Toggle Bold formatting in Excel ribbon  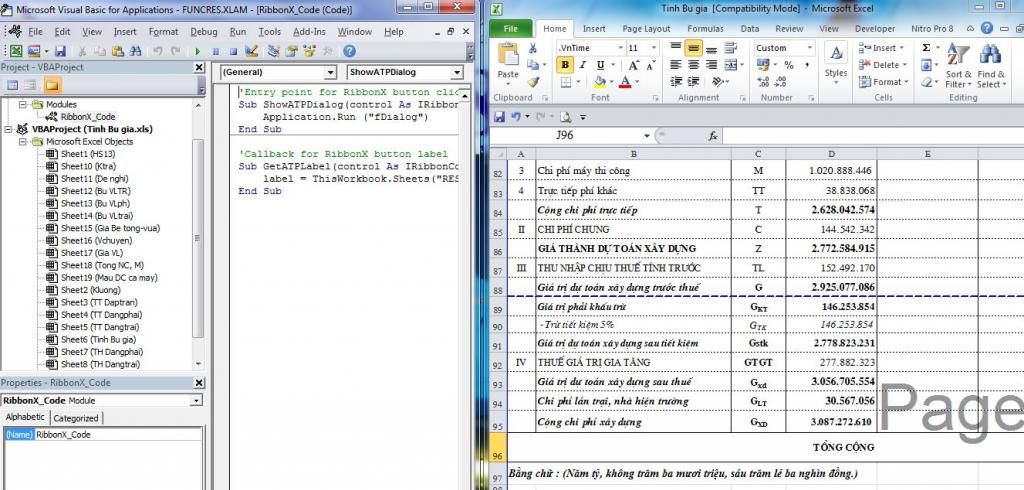point(565,66)
